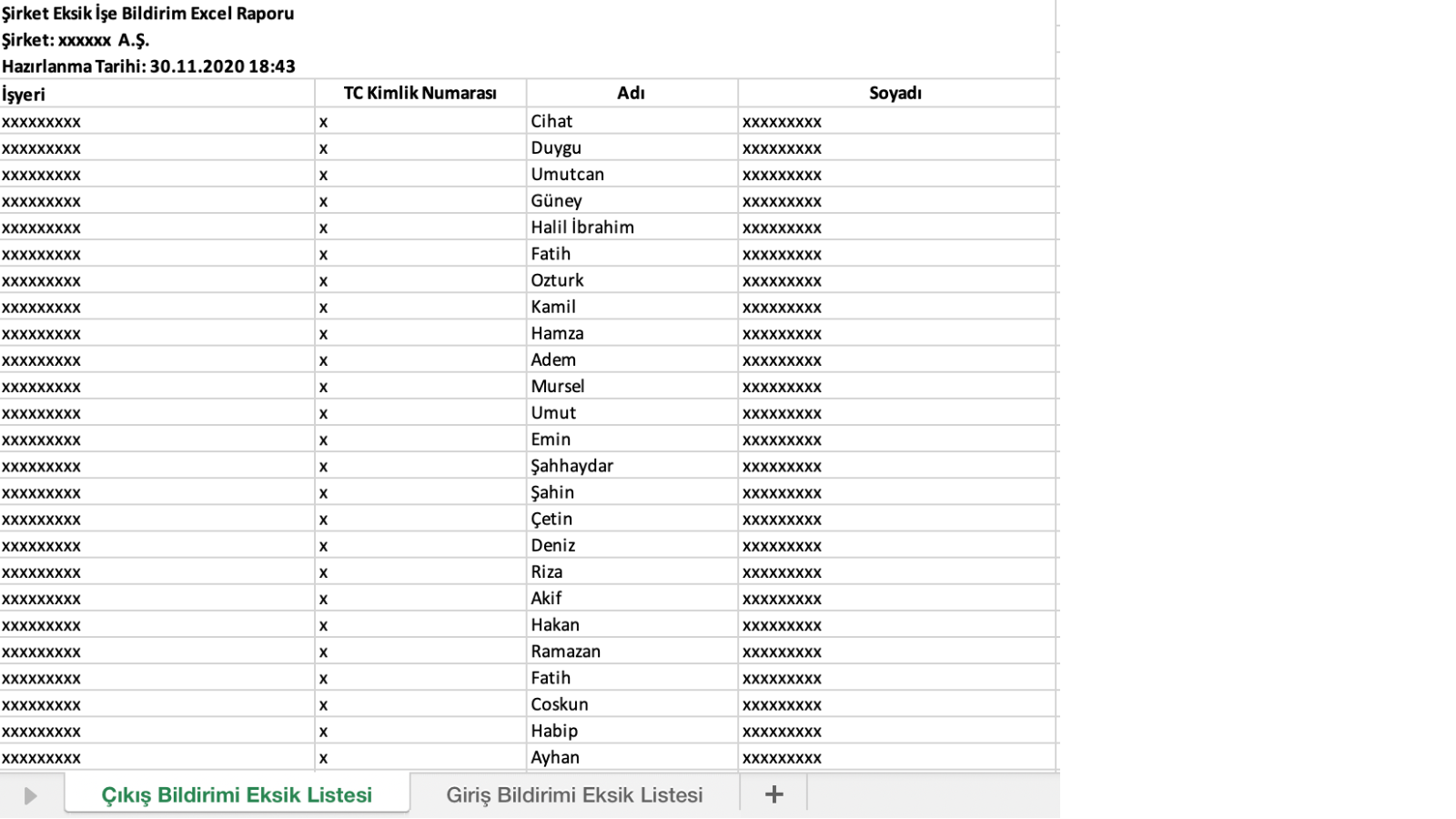Click the Şirket: xxxxxx A.Ş. cell
Viewport: 1456px width, 819px height.
pyautogui.click(x=76, y=40)
